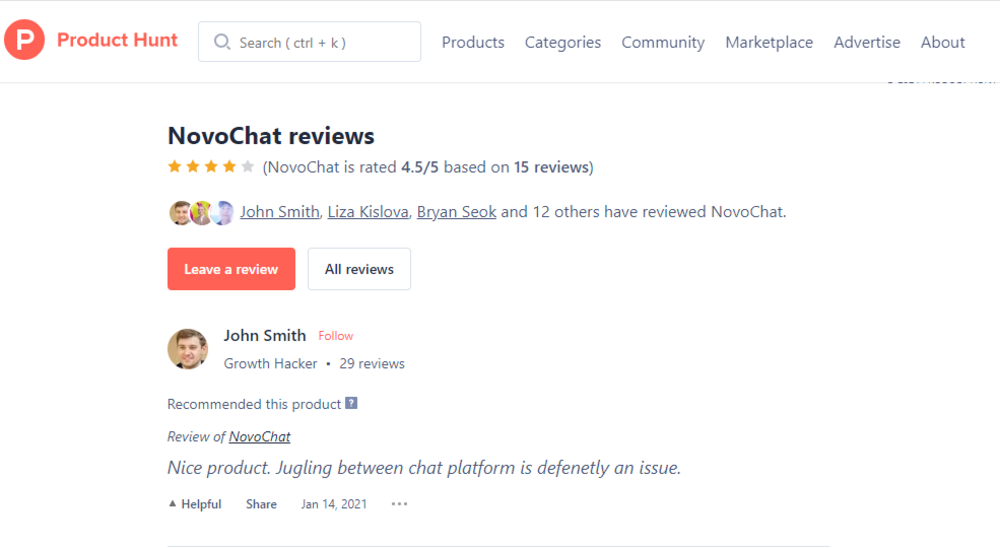This screenshot has height=548, width=1000.
Task: Open the three-dot more options menu
Action: point(399,504)
